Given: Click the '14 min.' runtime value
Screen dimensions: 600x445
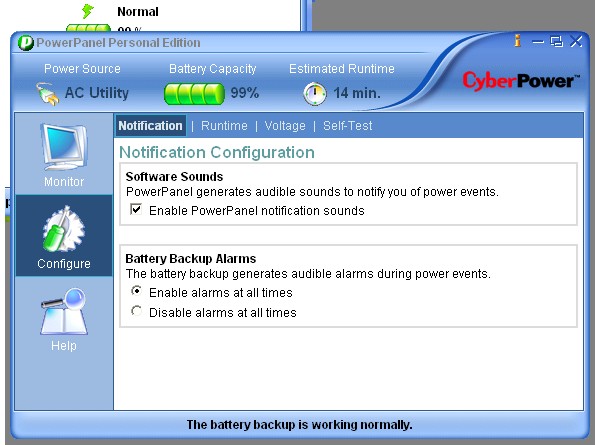Looking at the screenshot, I should 357,93.
